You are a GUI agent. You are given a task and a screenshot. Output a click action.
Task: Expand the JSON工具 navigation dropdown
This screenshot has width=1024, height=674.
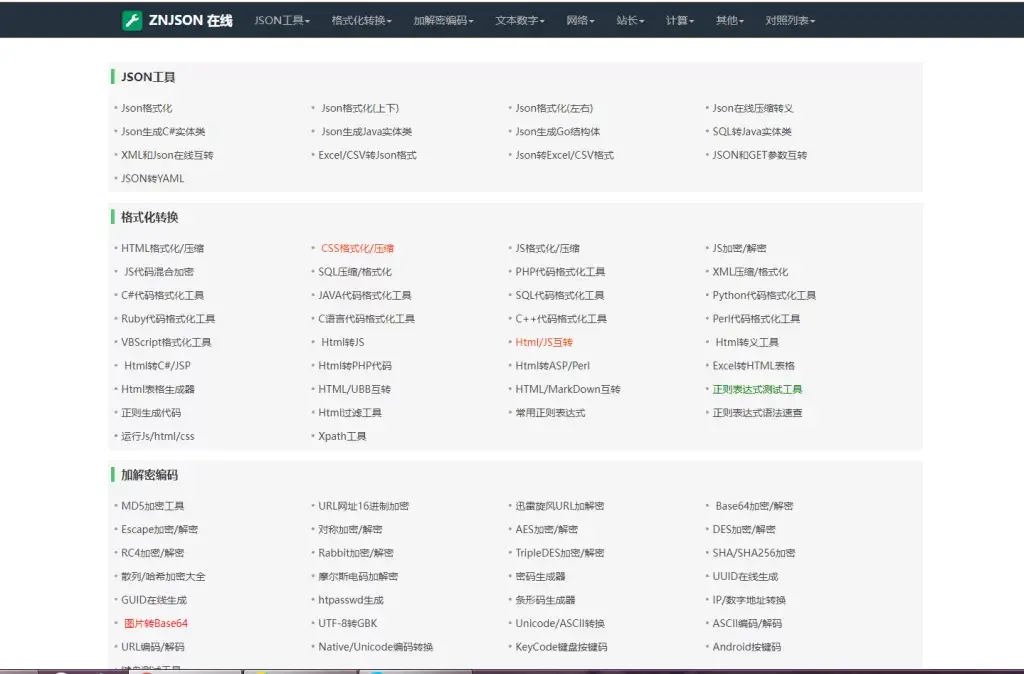pyautogui.click(x=282, y=20)
